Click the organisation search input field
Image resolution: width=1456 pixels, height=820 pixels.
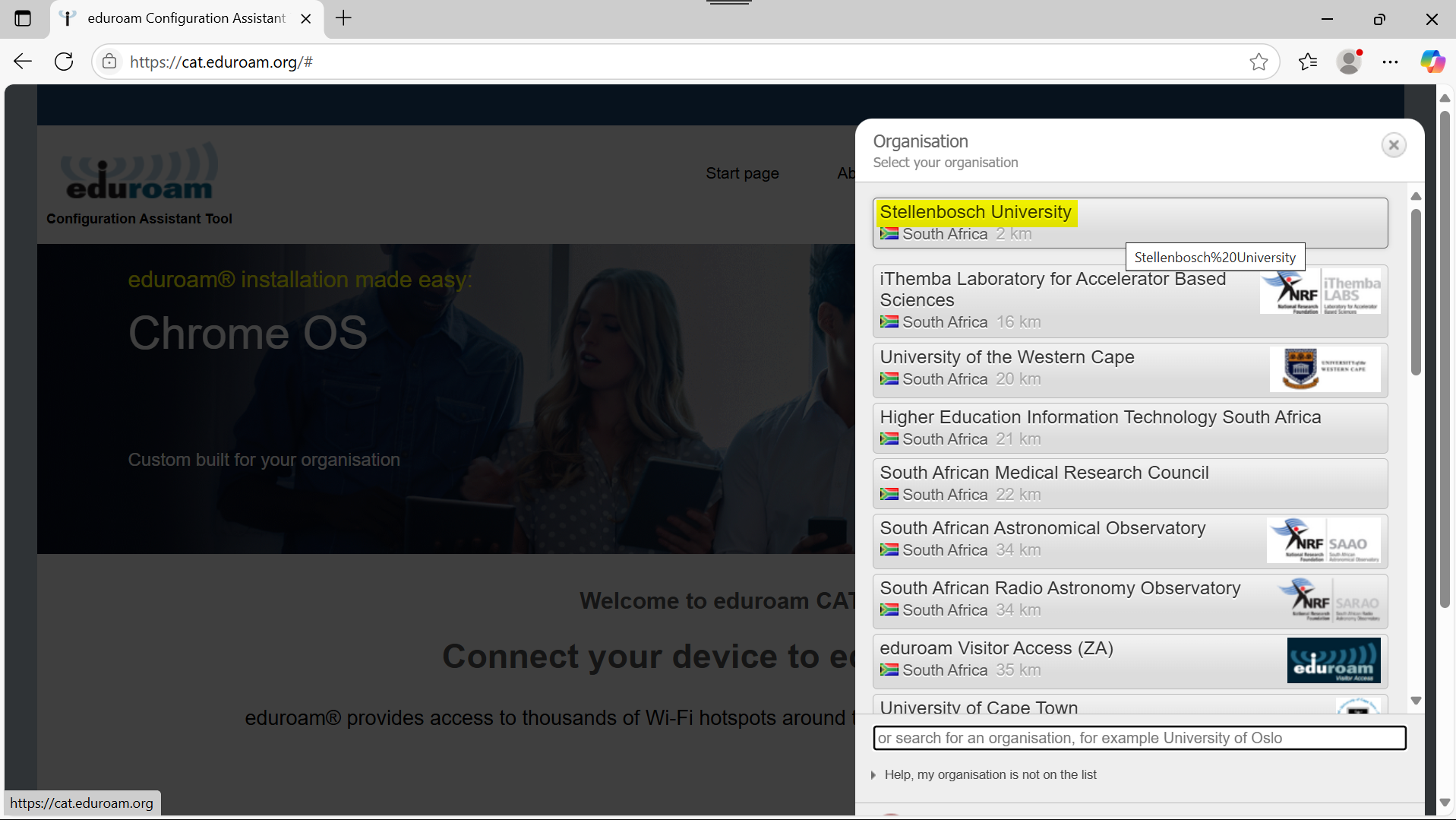(x=1139, y=738)
